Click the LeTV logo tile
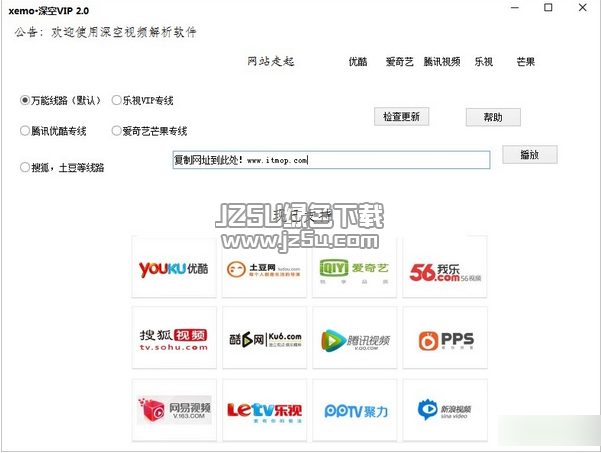 [x=263, y=411]
